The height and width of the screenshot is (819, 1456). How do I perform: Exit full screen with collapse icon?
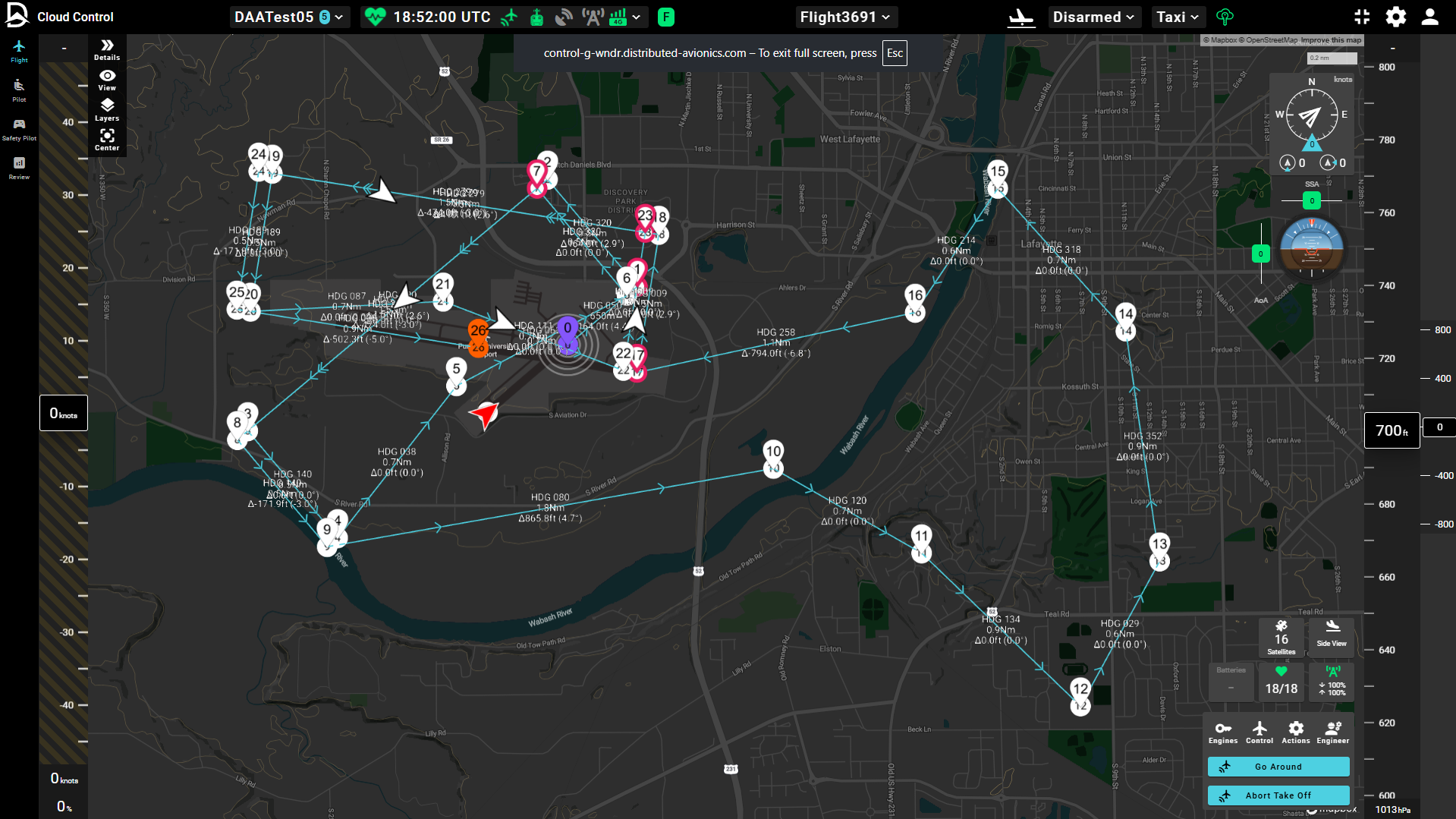pyautogui.click(x=1362, y=17)
